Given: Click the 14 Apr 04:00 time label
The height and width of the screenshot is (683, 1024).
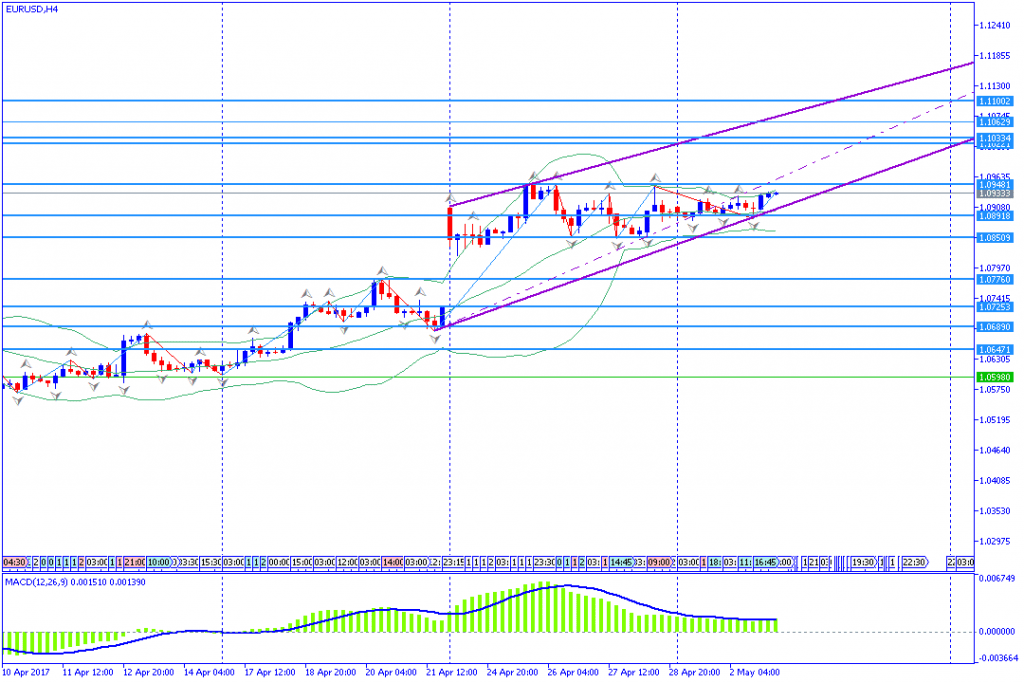Looking at the screenshot, I should (x=209, y=672).
